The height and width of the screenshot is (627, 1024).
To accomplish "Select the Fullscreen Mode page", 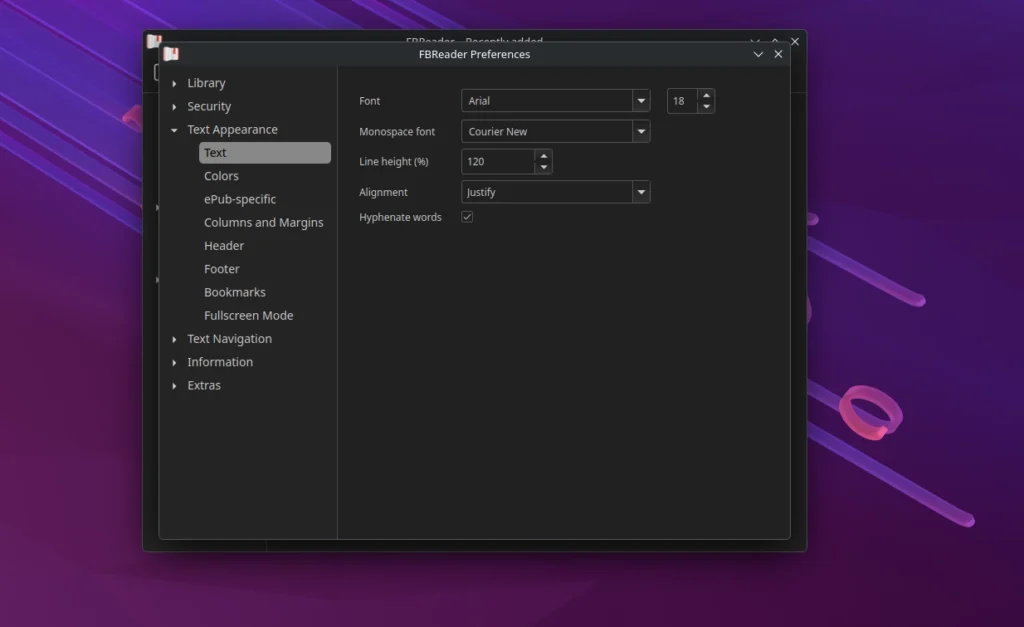I will 249,316.
